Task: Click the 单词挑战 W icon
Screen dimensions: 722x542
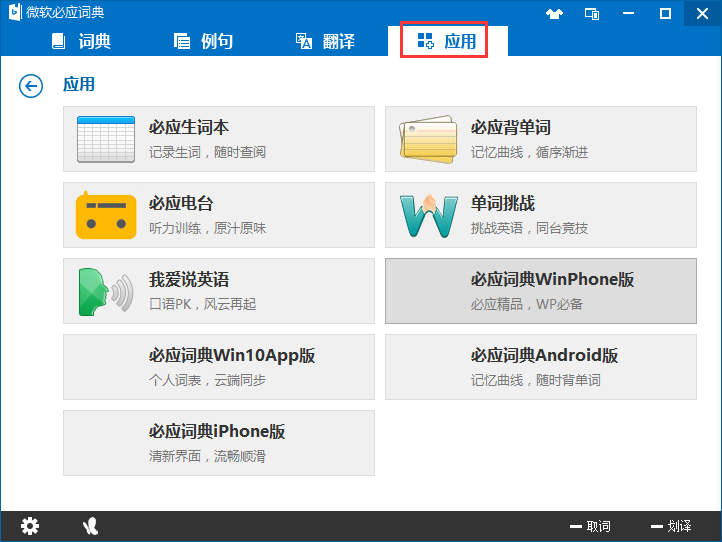Action: (428, 215)
